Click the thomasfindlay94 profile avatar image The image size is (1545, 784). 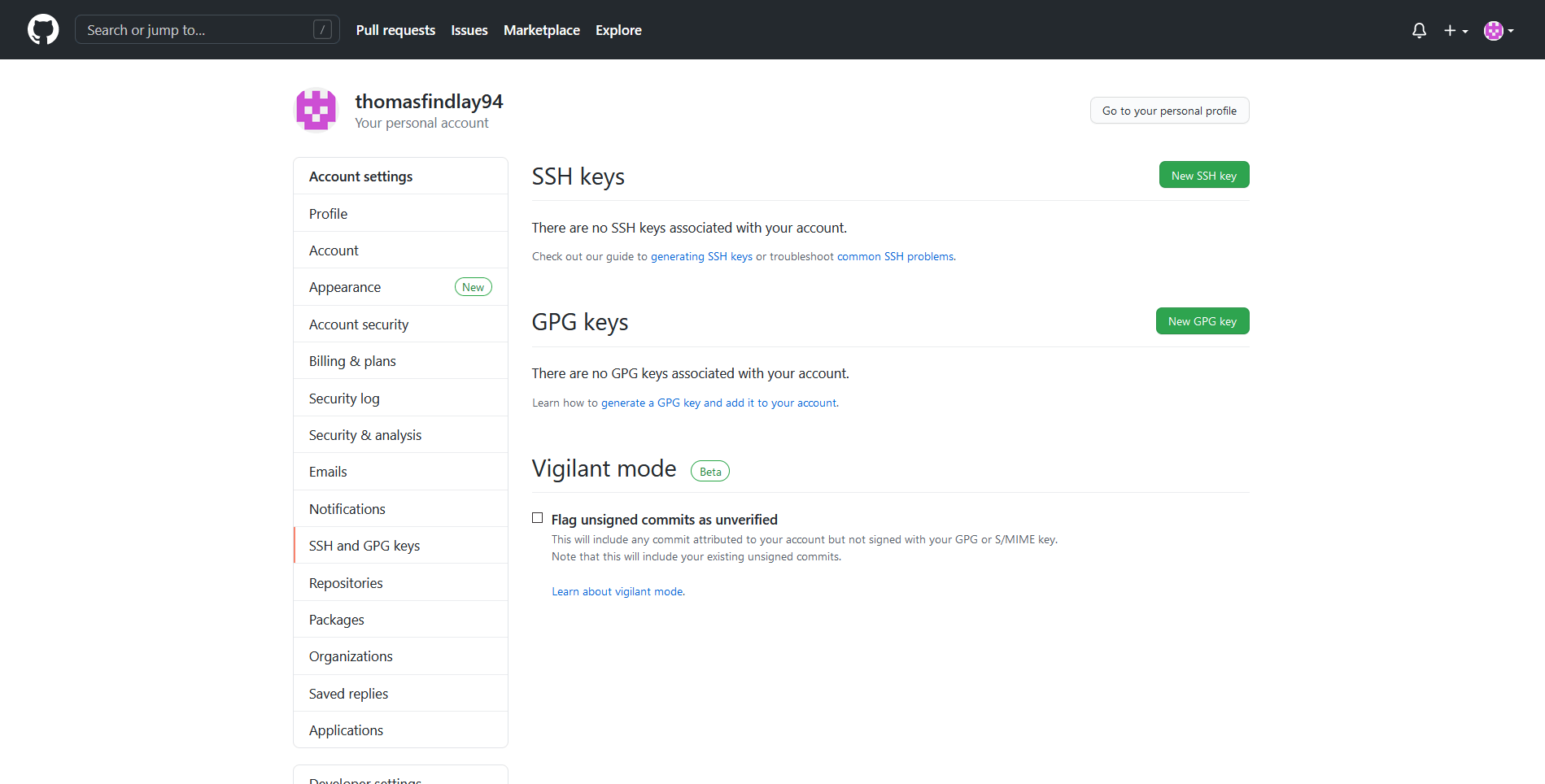coord(316,110)
